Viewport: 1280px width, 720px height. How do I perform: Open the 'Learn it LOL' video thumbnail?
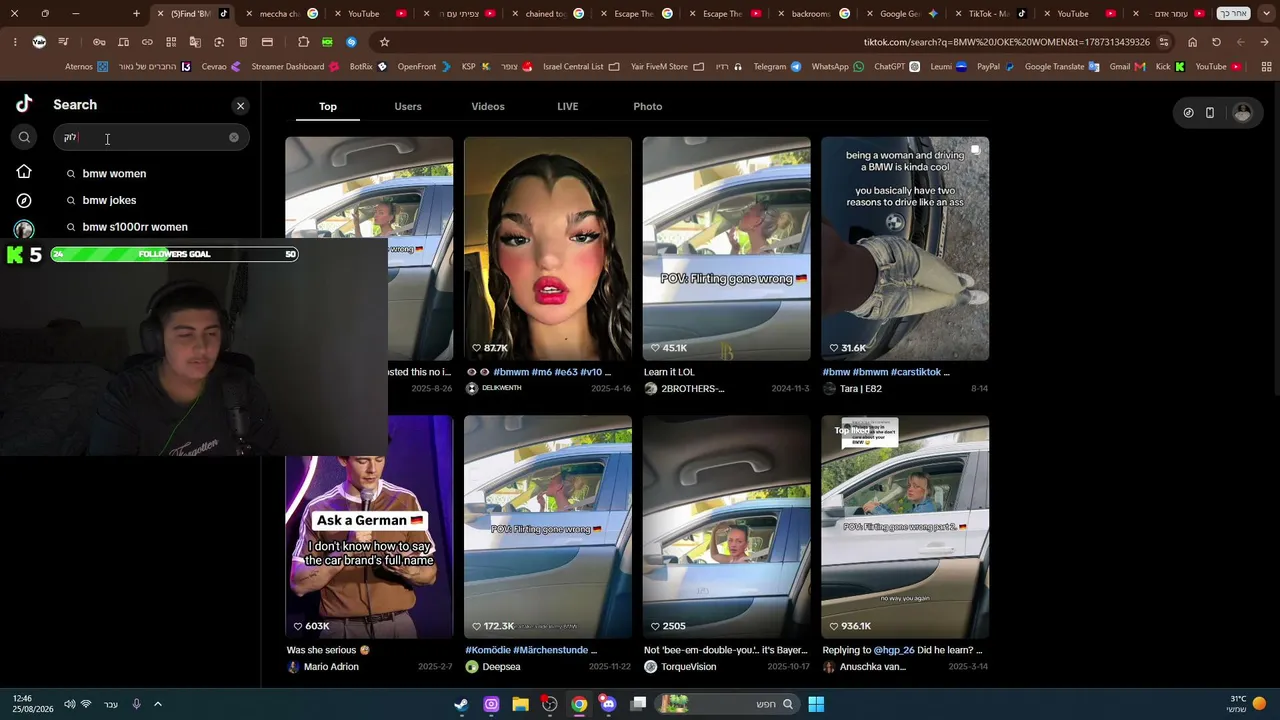[x=727, y=248]
